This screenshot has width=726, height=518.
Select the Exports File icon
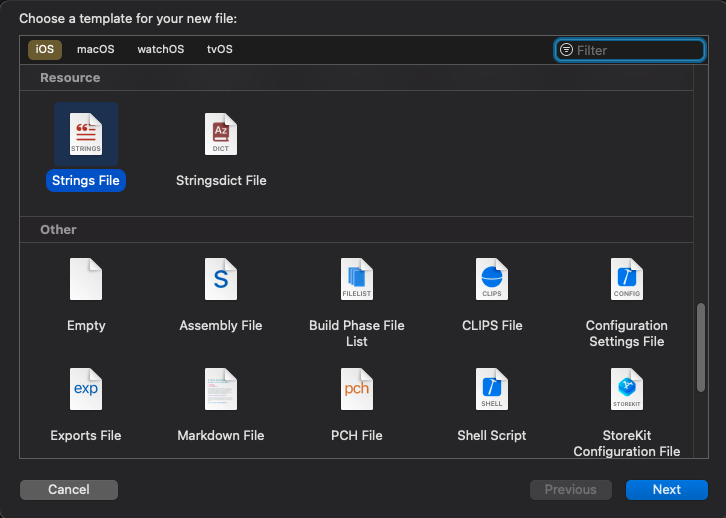tap(86, 389)
